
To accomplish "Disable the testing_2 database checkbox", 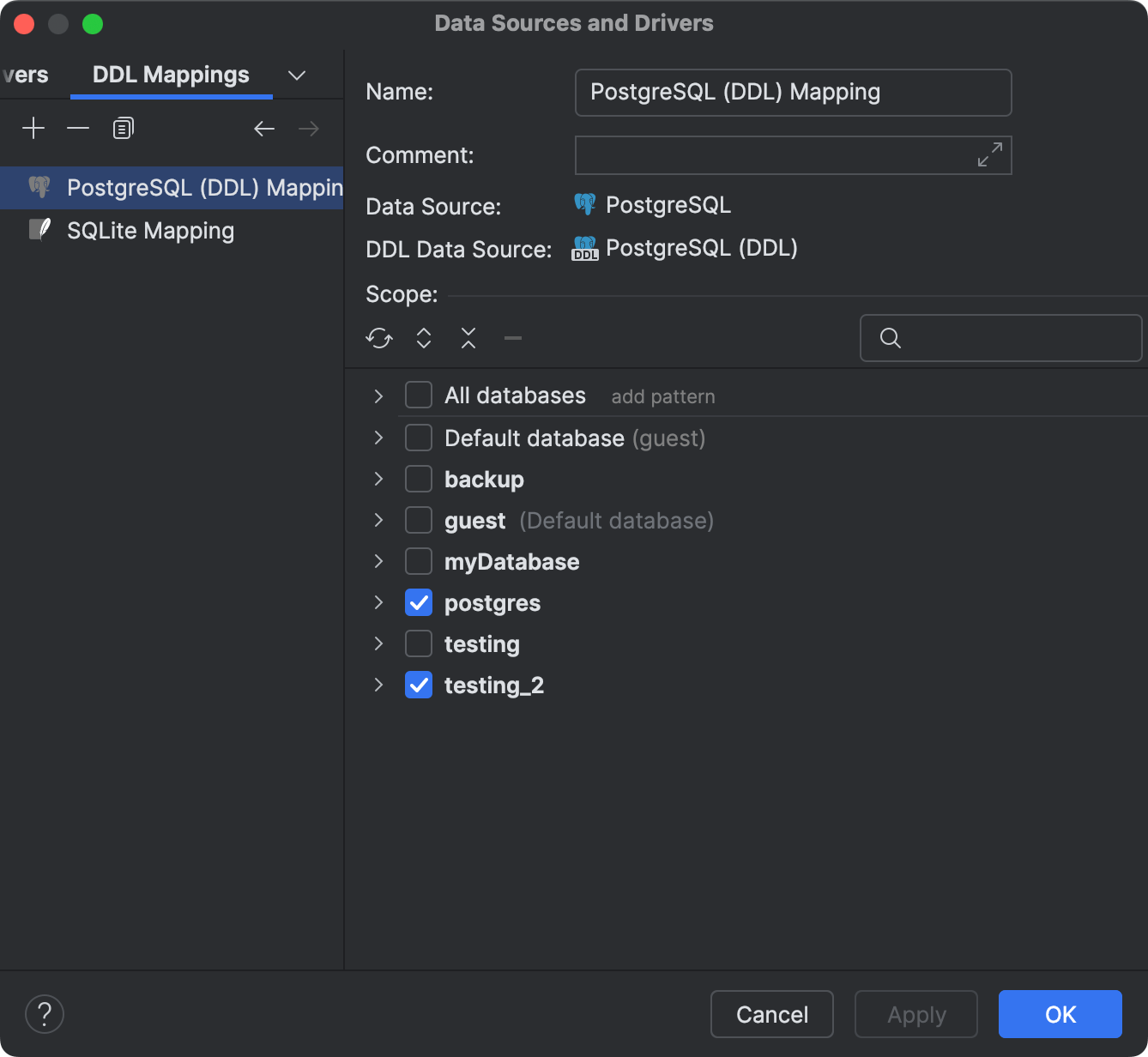I will (x=418, y=685).
